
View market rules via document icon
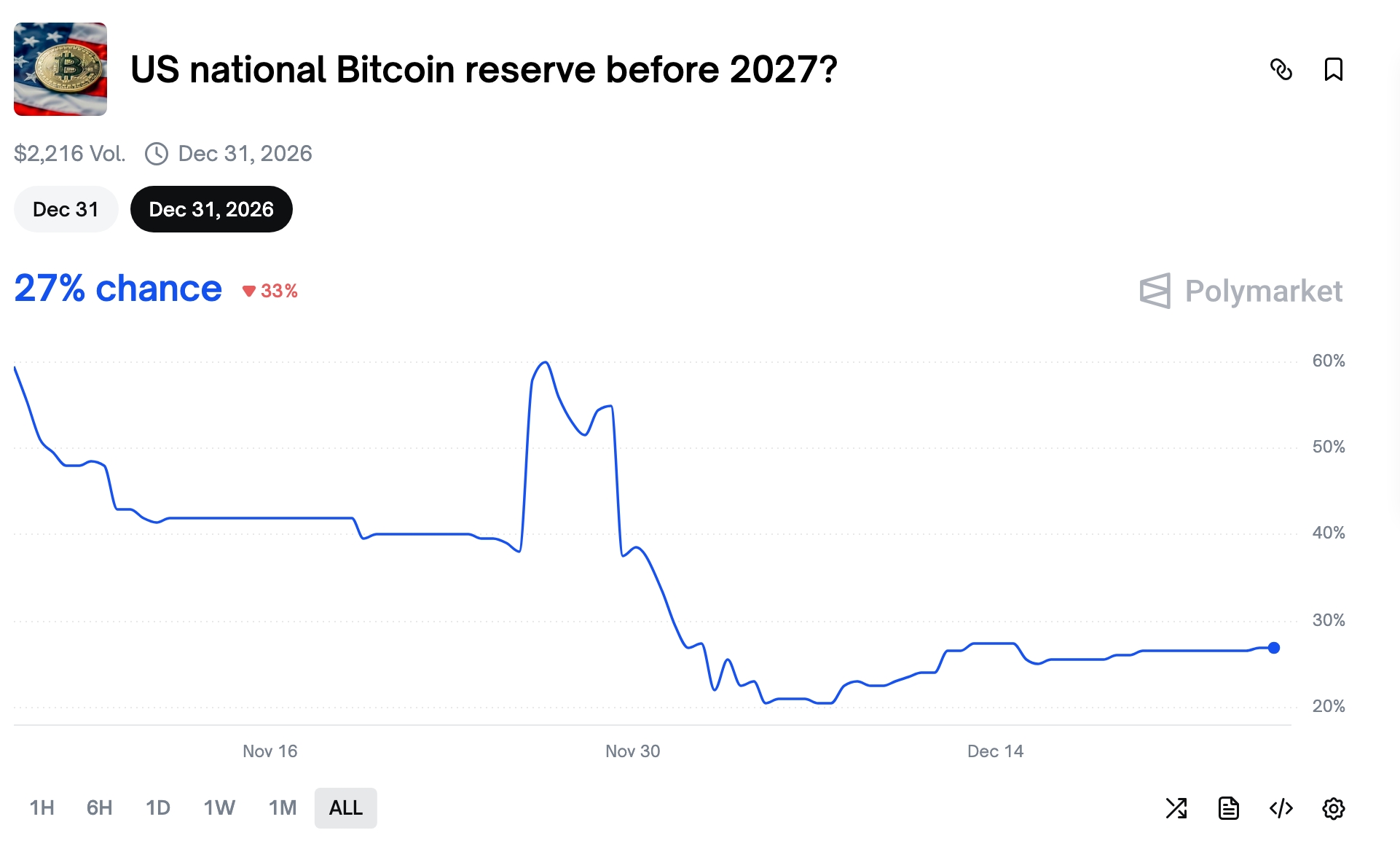(1230, 808)
